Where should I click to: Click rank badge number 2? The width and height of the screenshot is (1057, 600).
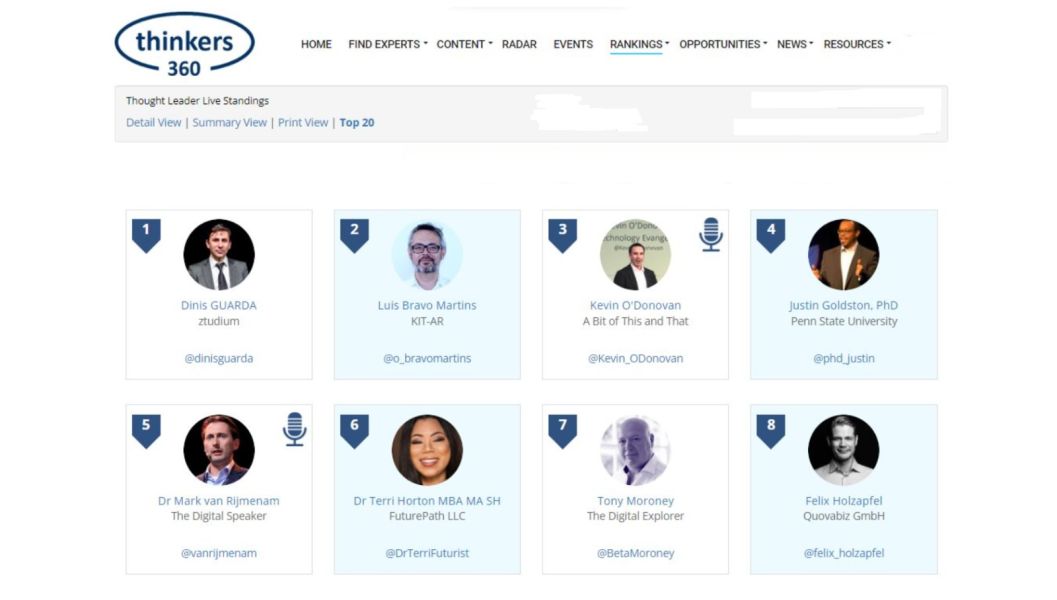pos(355,236)
